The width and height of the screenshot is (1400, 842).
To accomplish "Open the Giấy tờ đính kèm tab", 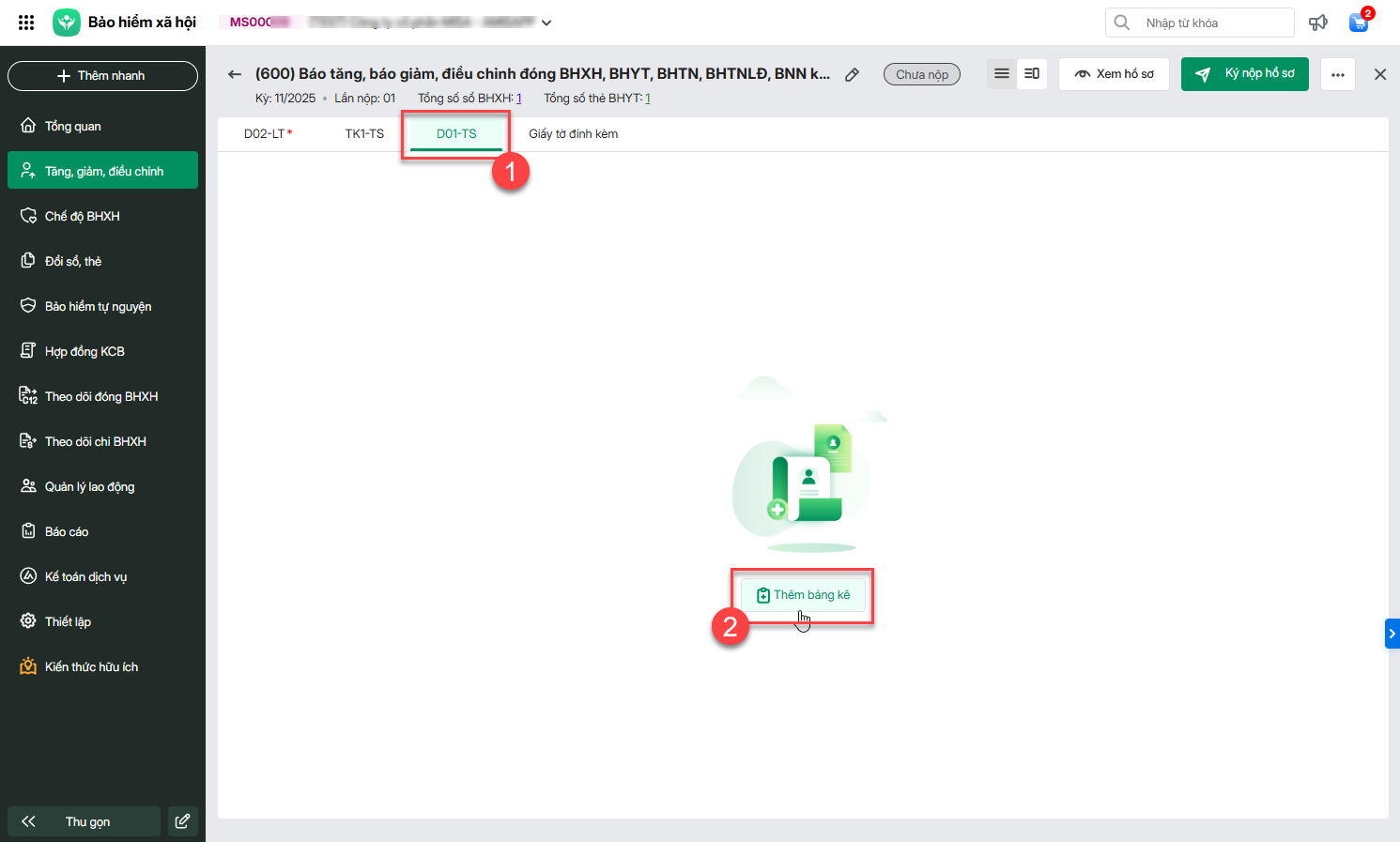I will click(574, 134).
